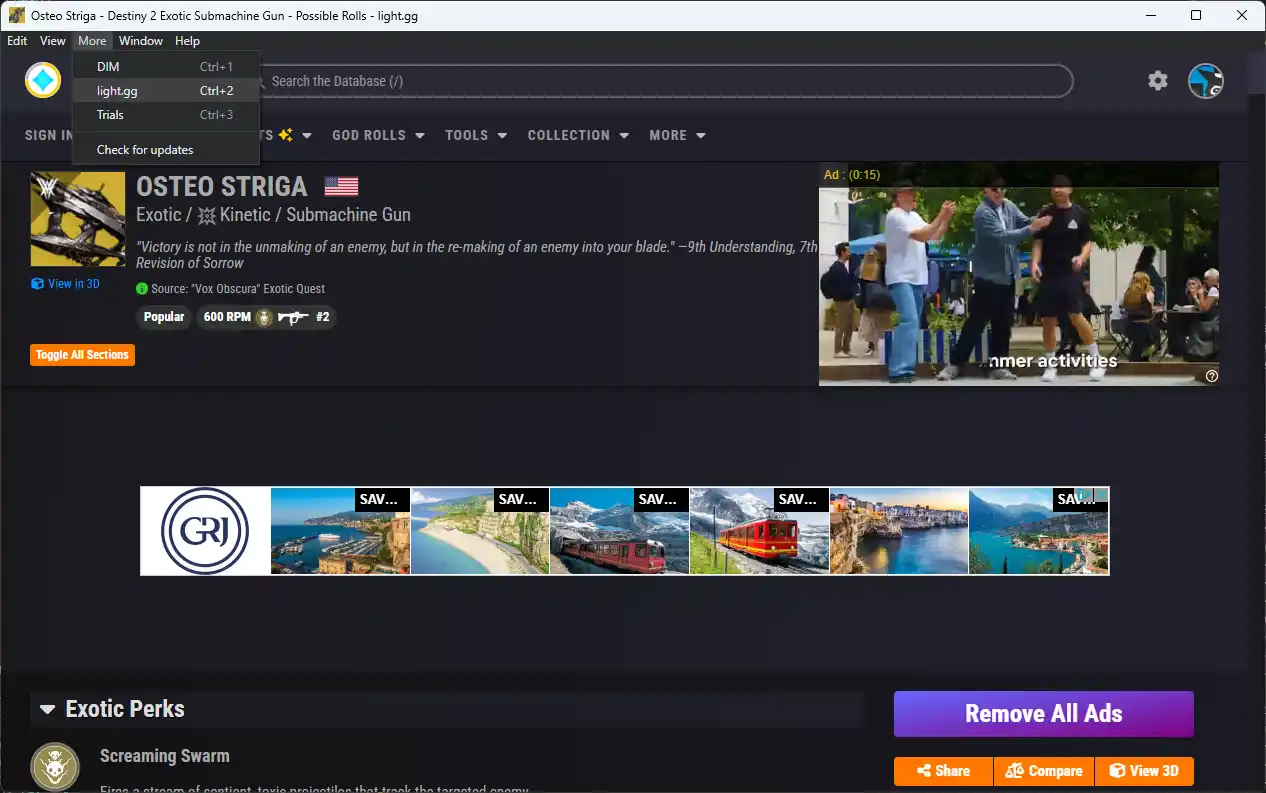Click the green Source info icon
1266x793 pixels.
point(142,289)
